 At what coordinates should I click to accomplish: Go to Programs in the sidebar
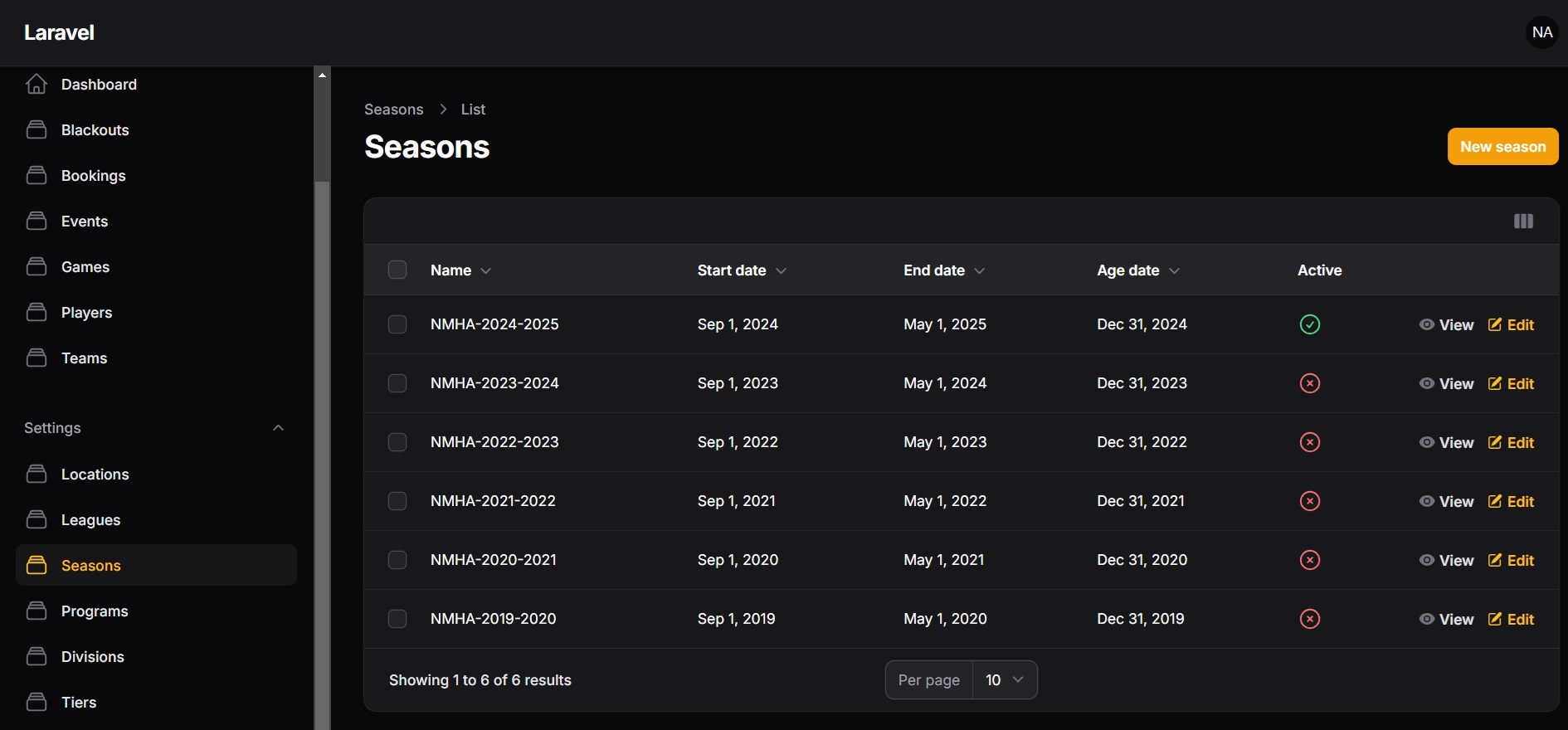coord(95,611)
